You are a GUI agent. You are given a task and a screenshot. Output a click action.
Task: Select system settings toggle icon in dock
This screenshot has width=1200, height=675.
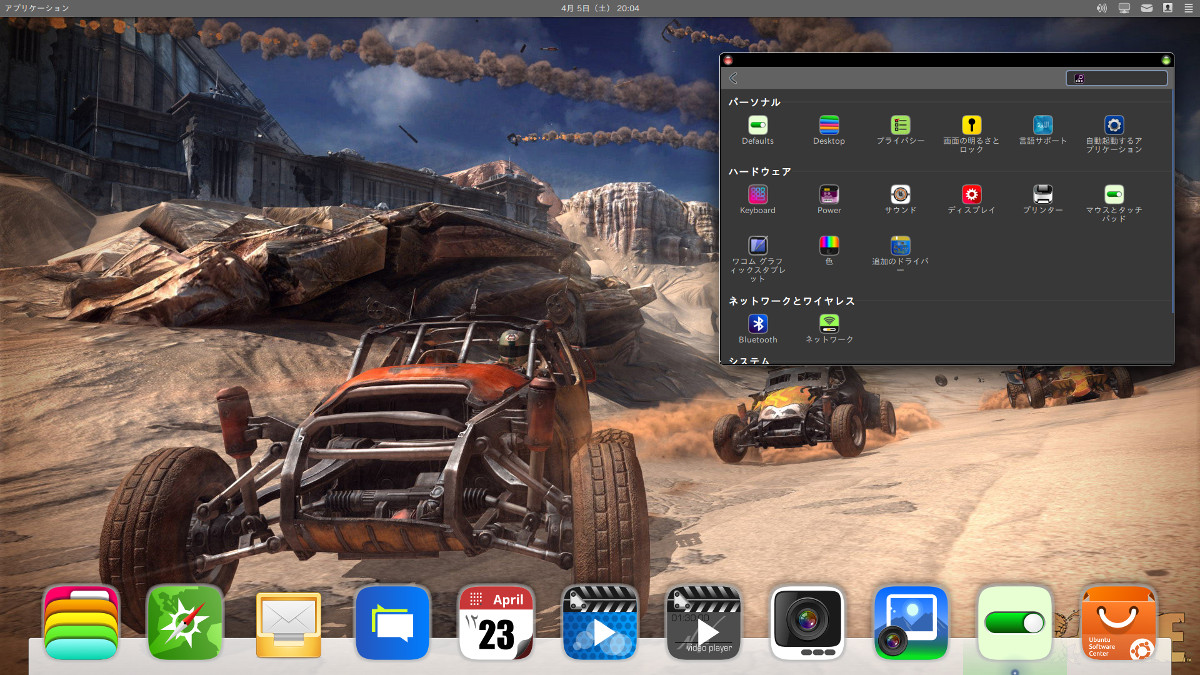1015,622
